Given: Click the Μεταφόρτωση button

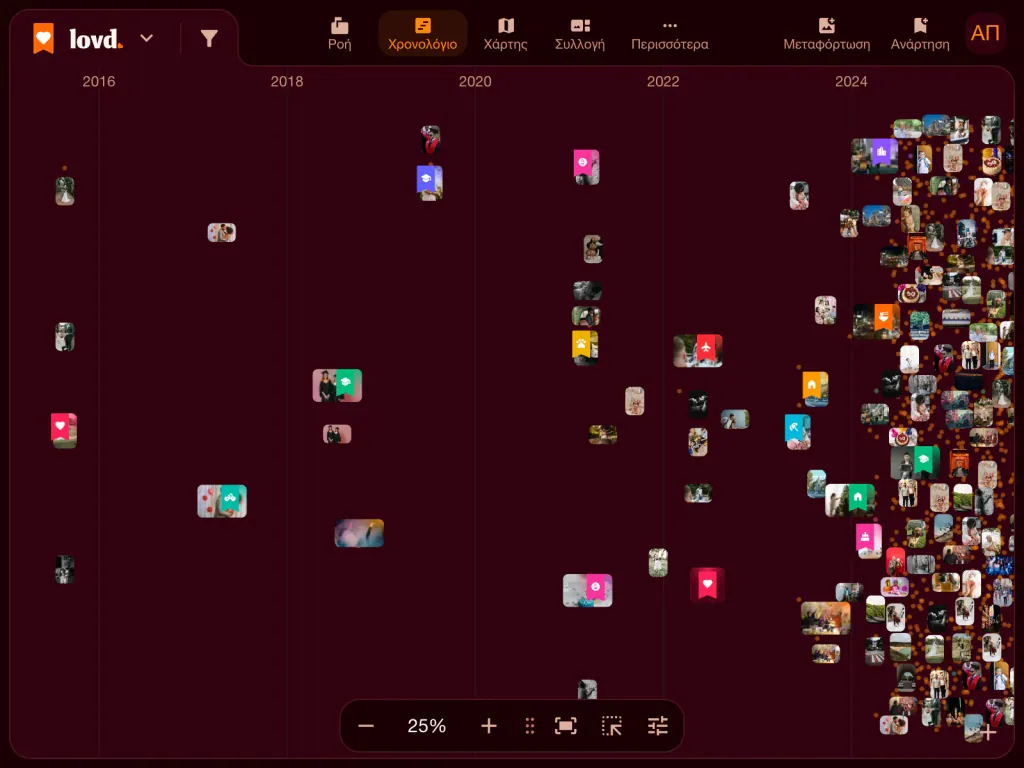Looking at the screenshot, I should pyautogui.click(x=827, y=34).
